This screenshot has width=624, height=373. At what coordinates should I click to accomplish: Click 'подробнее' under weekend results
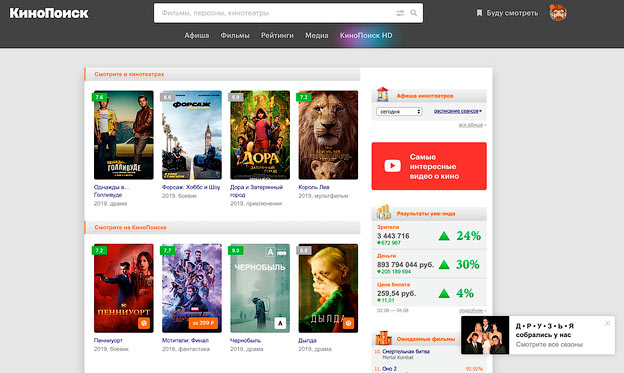pos(472,311)
